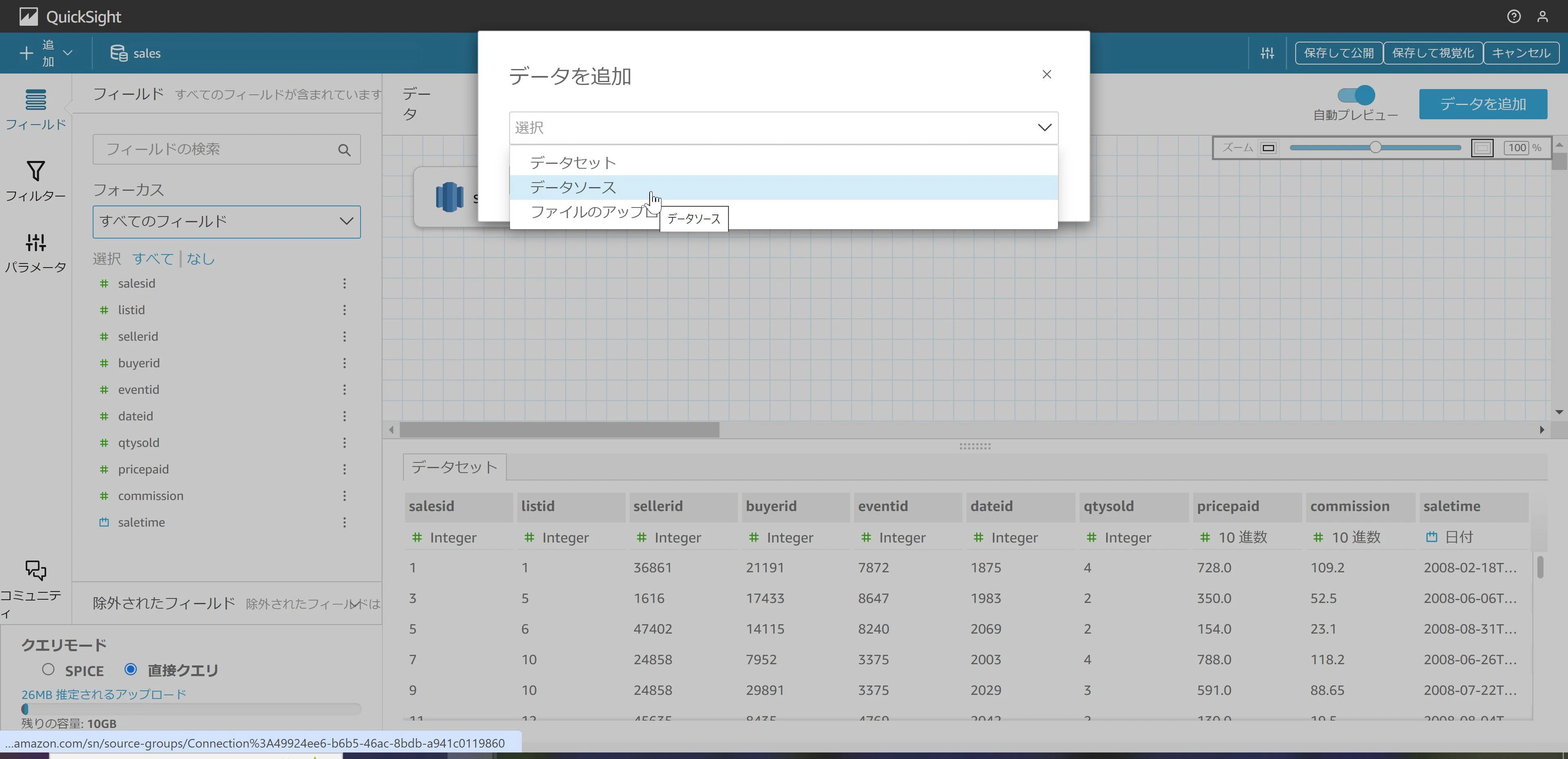Click the キャンセル button
The height and width of the screenshot is (759, 1568).
tap(1521, 53)
